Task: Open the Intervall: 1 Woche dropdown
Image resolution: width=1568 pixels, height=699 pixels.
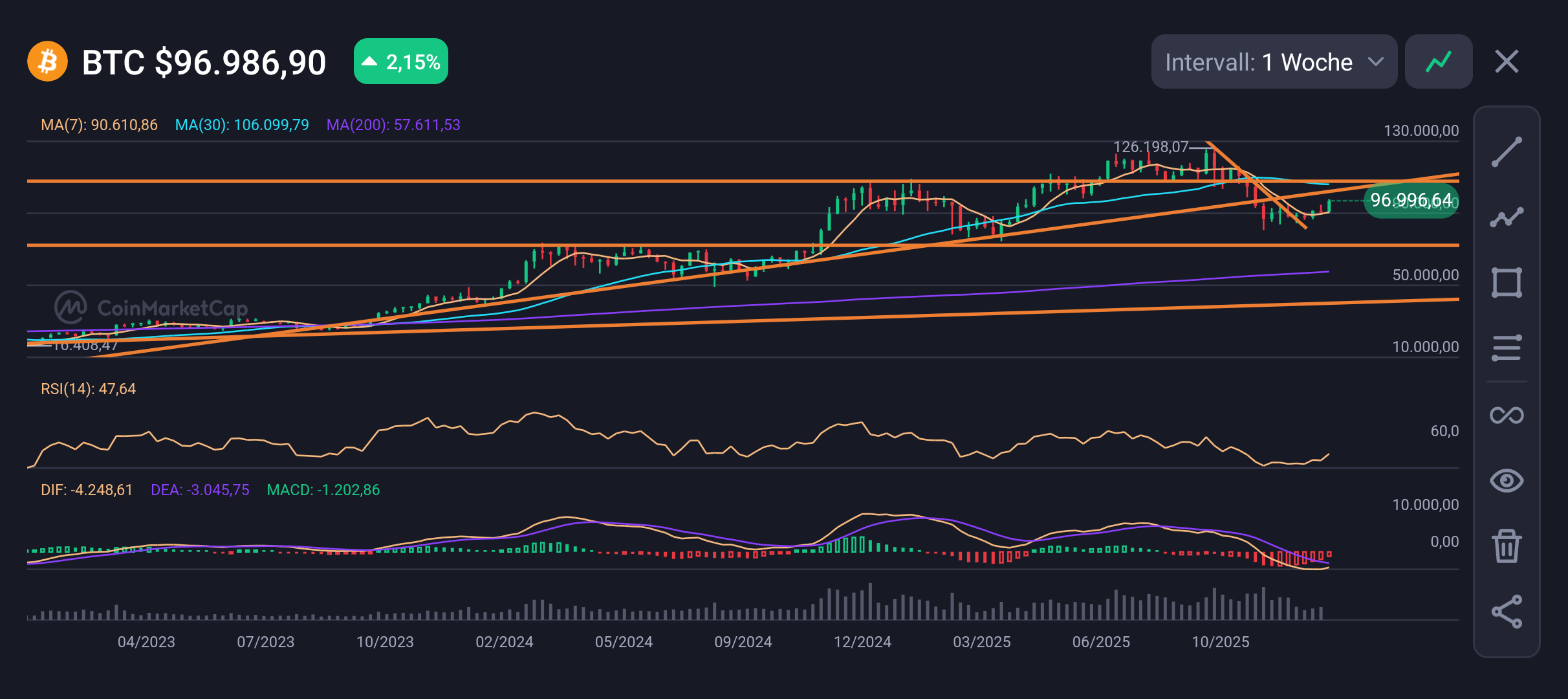Action: 1273,61
